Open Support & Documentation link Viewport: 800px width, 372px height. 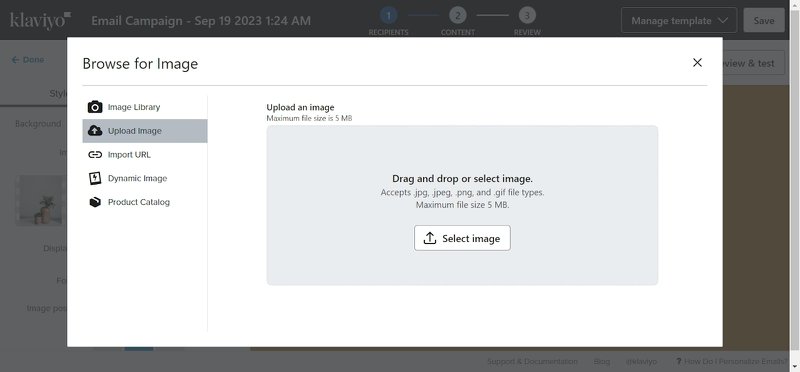pos(532,361)
